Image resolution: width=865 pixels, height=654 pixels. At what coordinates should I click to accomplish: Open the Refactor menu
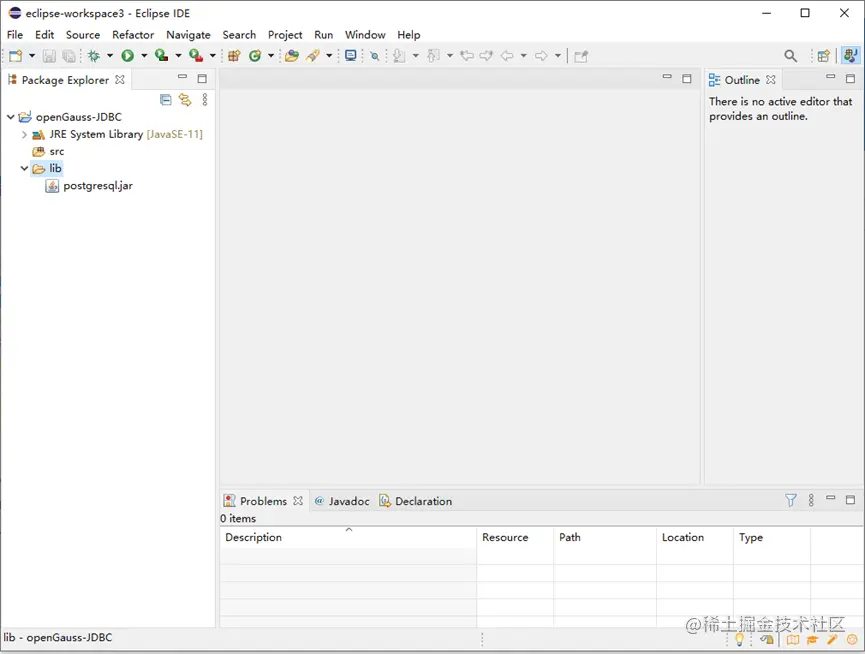click(x=133, y=35)
